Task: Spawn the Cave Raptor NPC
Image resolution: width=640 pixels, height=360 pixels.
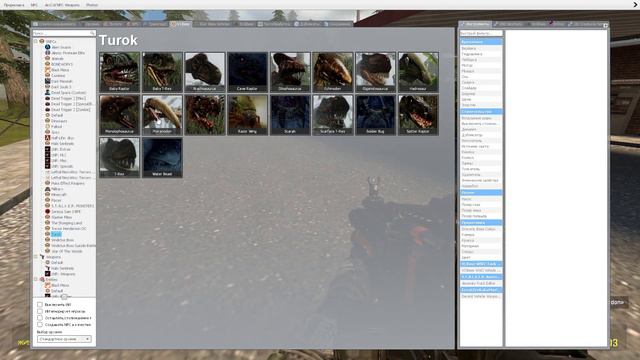Action: pyautogui.click(x=248, y=72)
